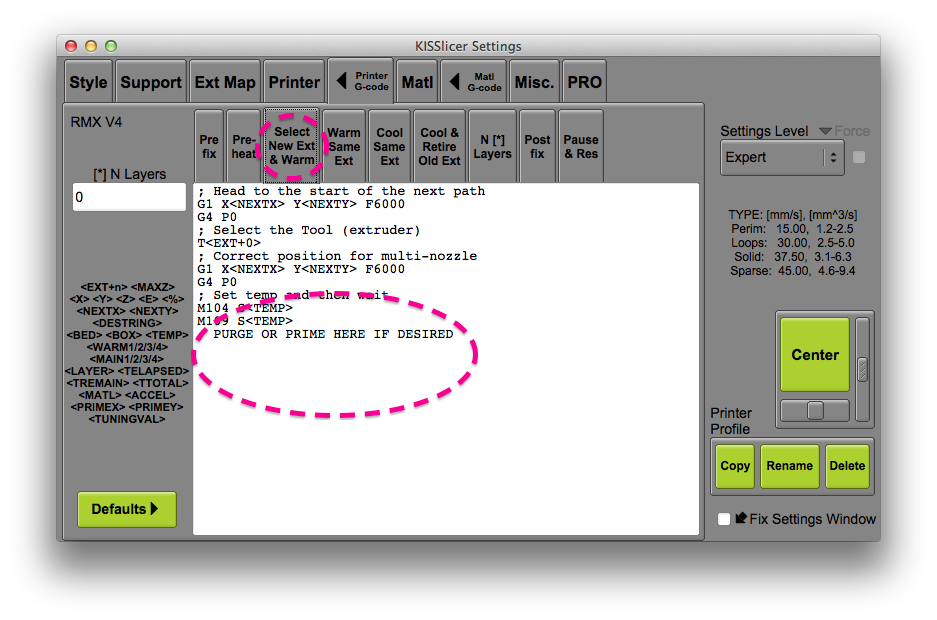Switch to Cool Same Ext section
The height and width of the screenshot is (620, 937).
pyautogui.click(x=390, y=146)
